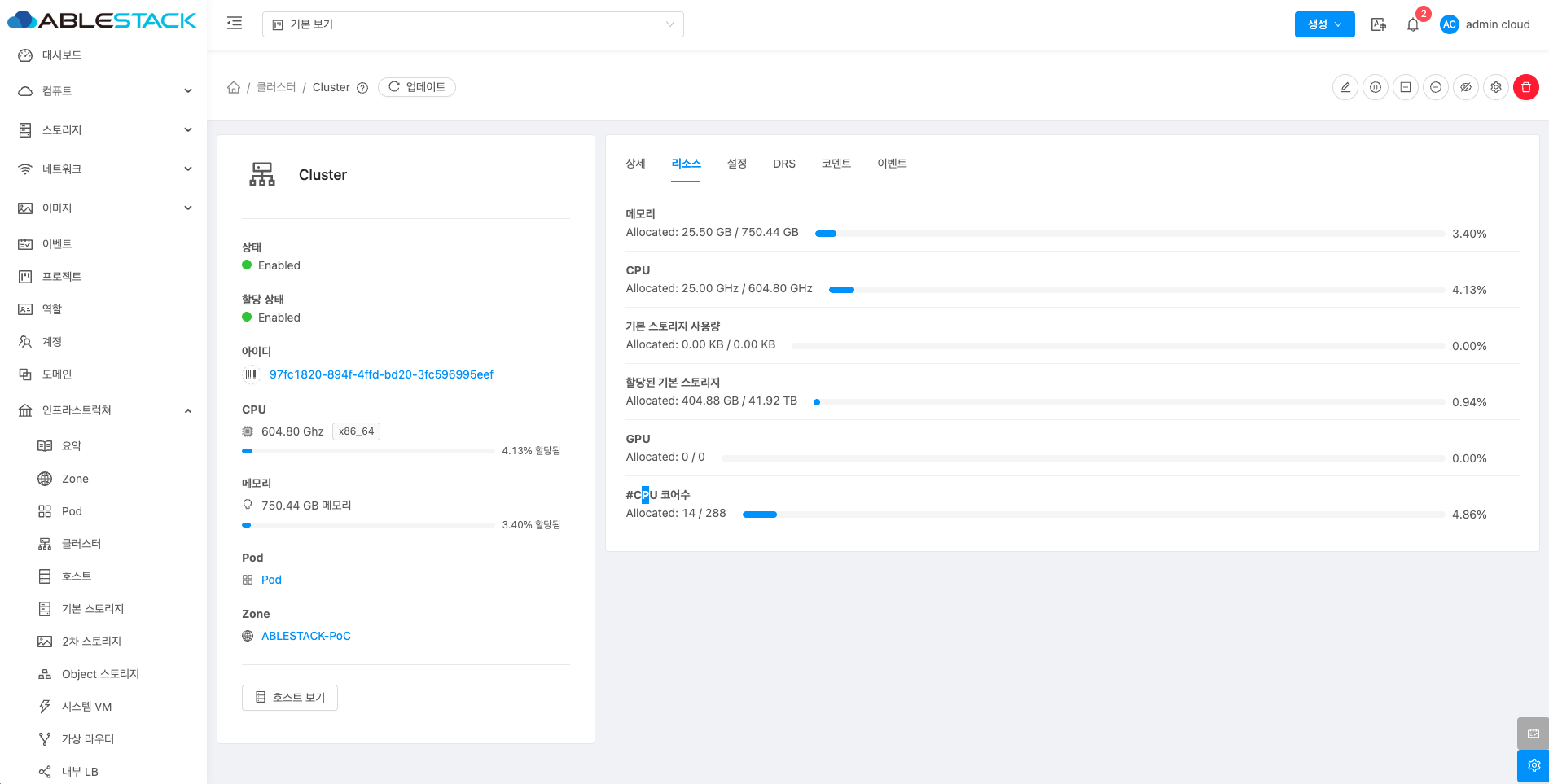This screenshot has width=1549, height=784.
Task: Toggle the crossed-eye visibility action icon
Action: click(1466, 87)
